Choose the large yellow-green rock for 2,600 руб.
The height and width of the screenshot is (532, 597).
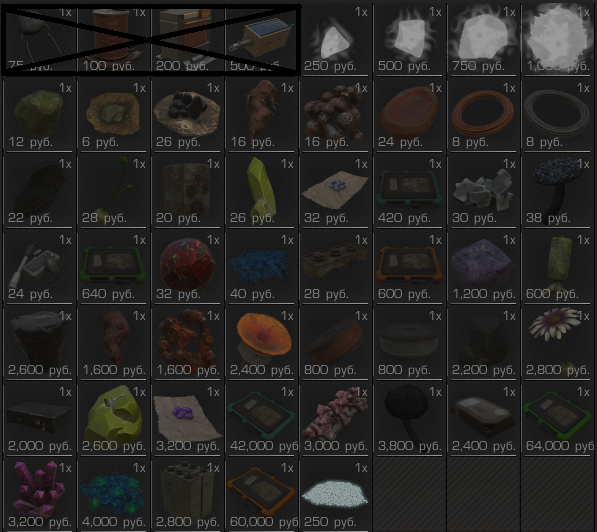[113, 419]
